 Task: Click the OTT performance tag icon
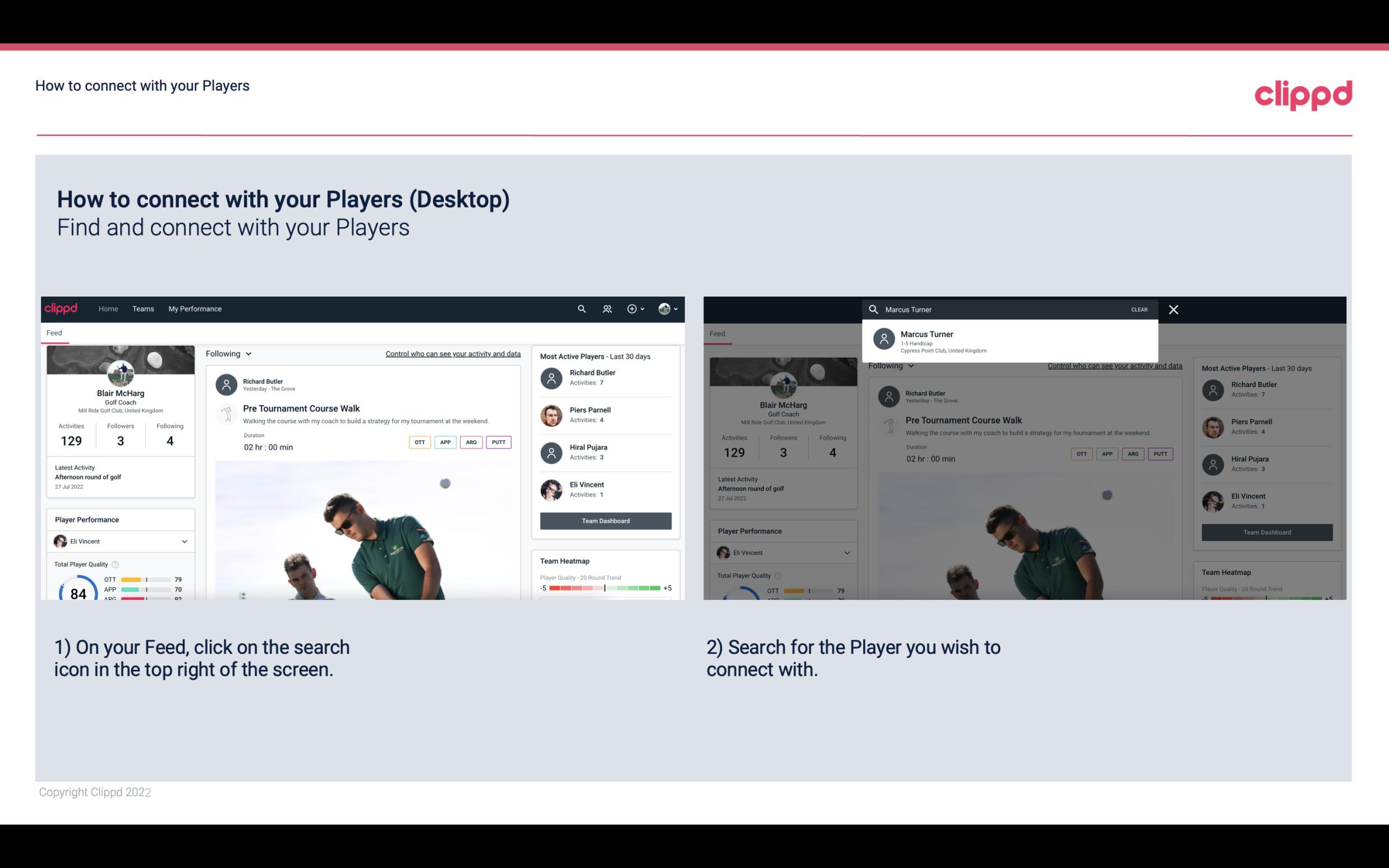pyautogui.click(x=418, y=442)
